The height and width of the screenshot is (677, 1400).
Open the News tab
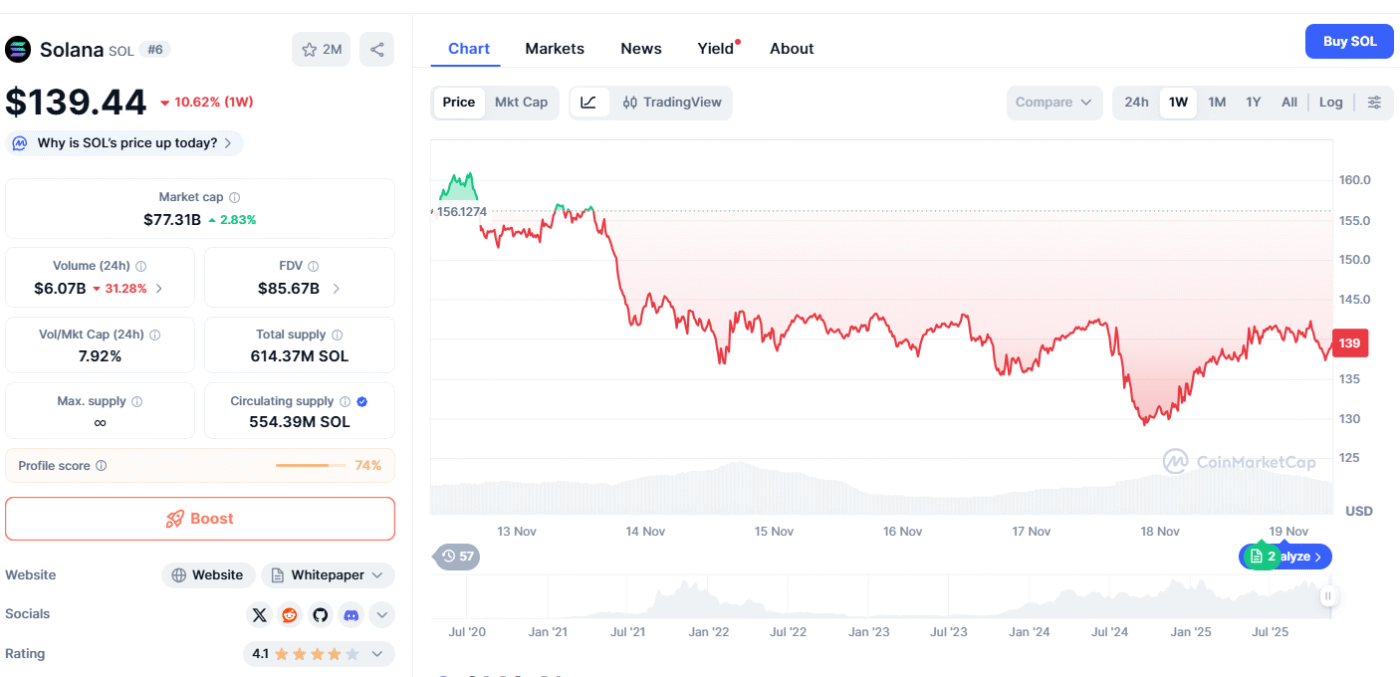click(640, 48)
